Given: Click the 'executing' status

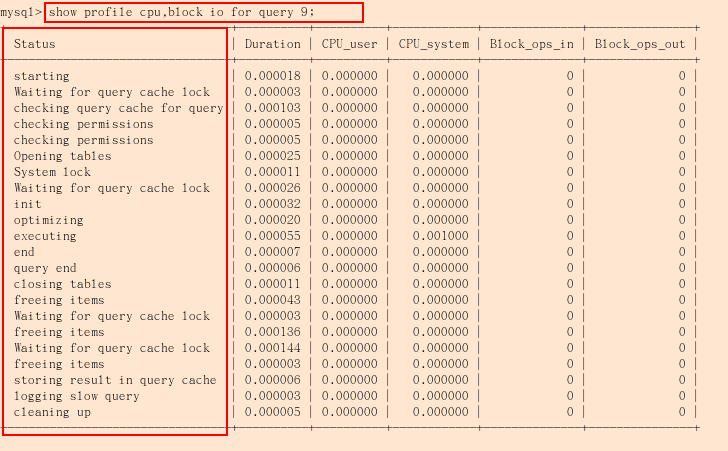Looking at the screenshot, I should 45,236.
